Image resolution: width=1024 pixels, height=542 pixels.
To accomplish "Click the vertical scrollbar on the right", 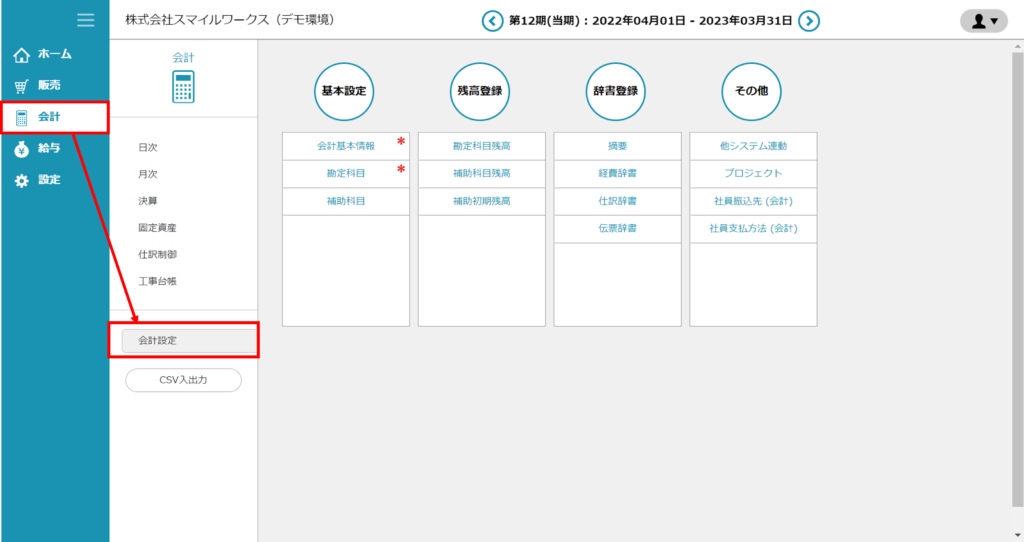I will pyautogui.click(x=1017, y=279).
